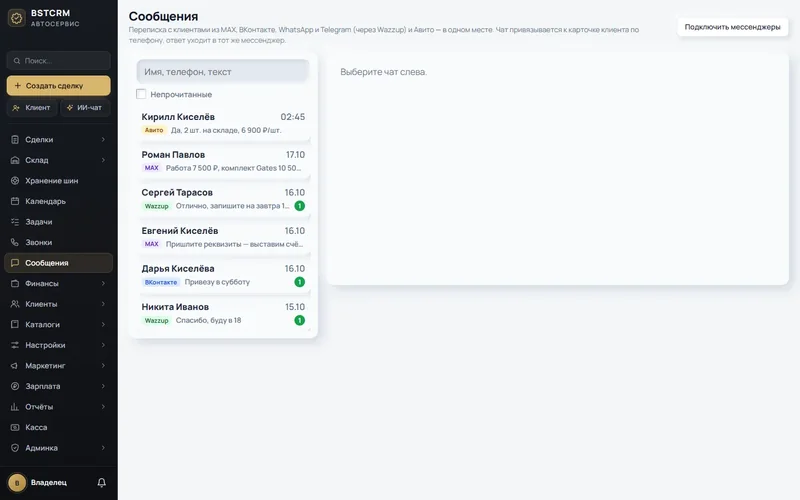
Task: Expand the Сделки menu chevron
Action: pyautogui.click(x=103, y=139)
